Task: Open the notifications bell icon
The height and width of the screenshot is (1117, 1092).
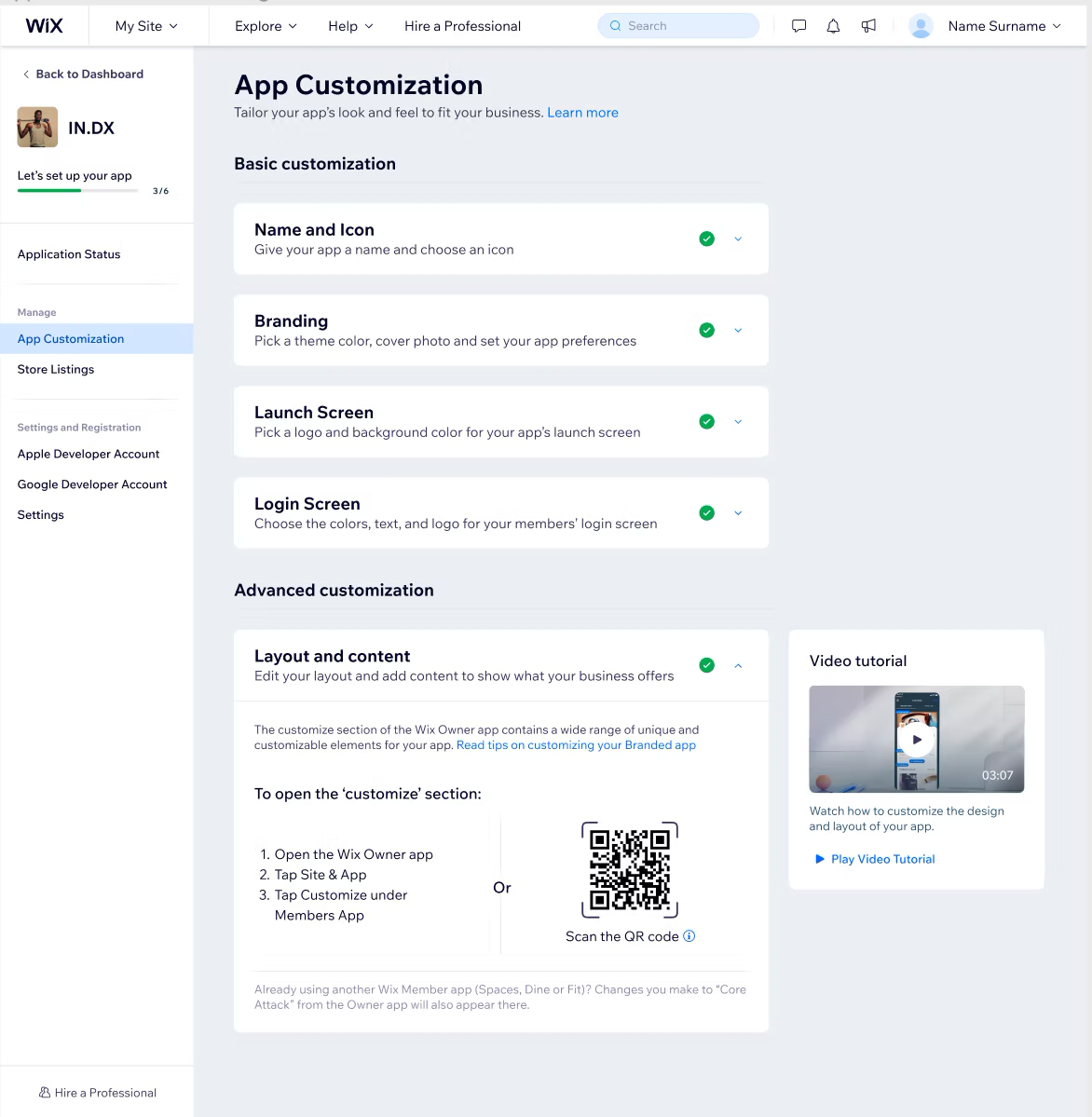Action: click(833, 26)
